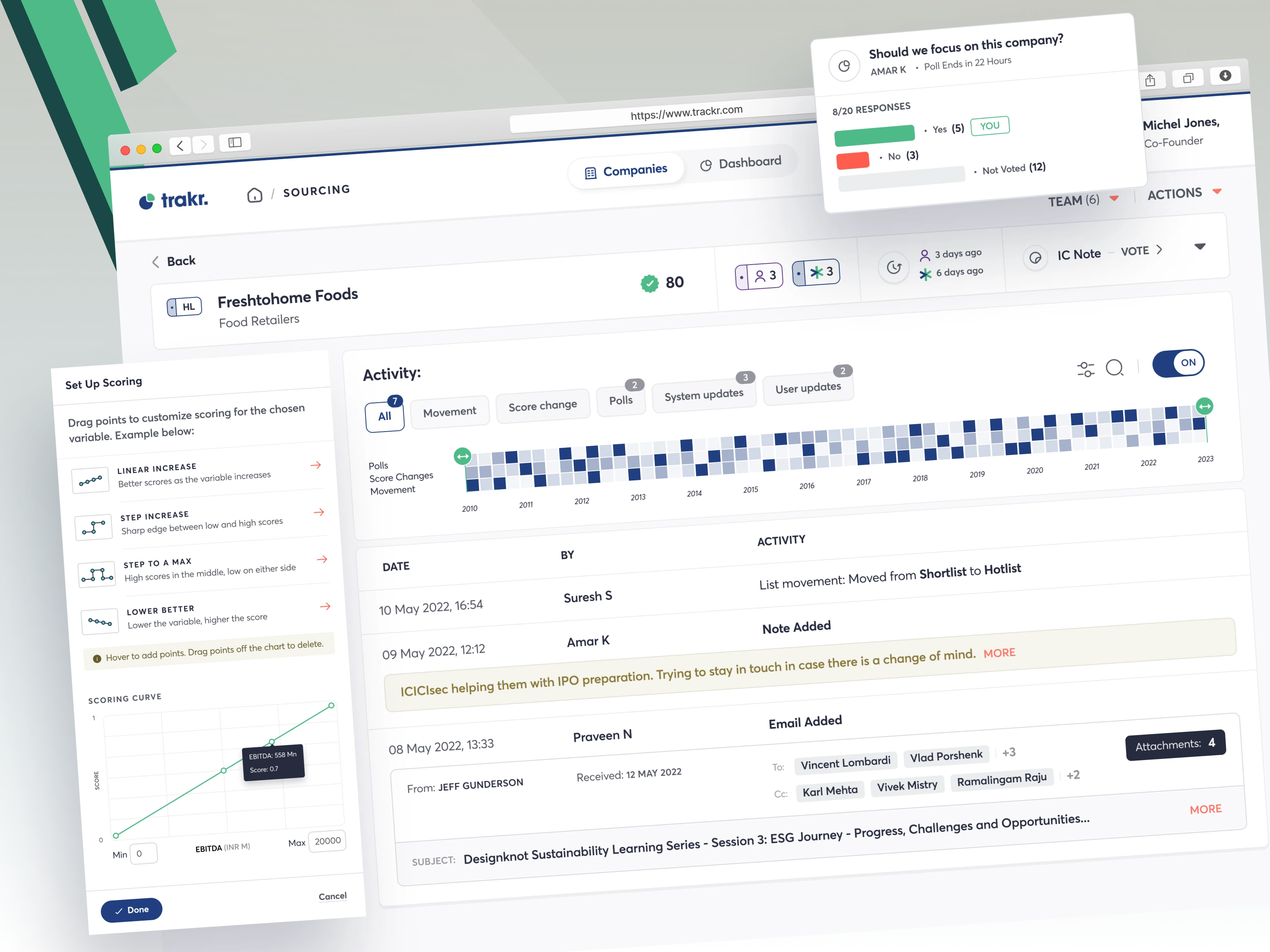
Task: Click the verified score badge next to 80
Action: click(x=649, y=284)
